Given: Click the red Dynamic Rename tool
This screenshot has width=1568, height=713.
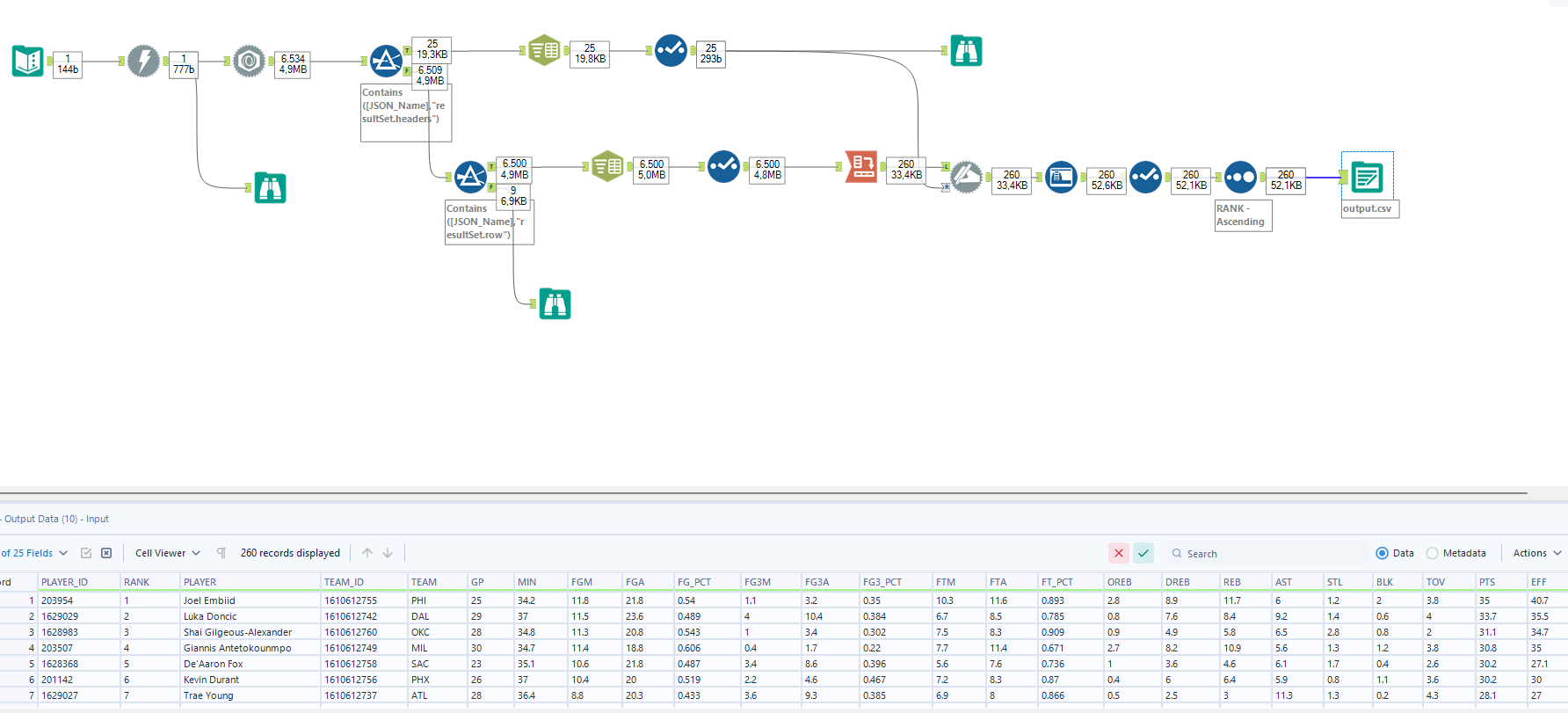Looking at the screenshot, I should tap(861, 165).
